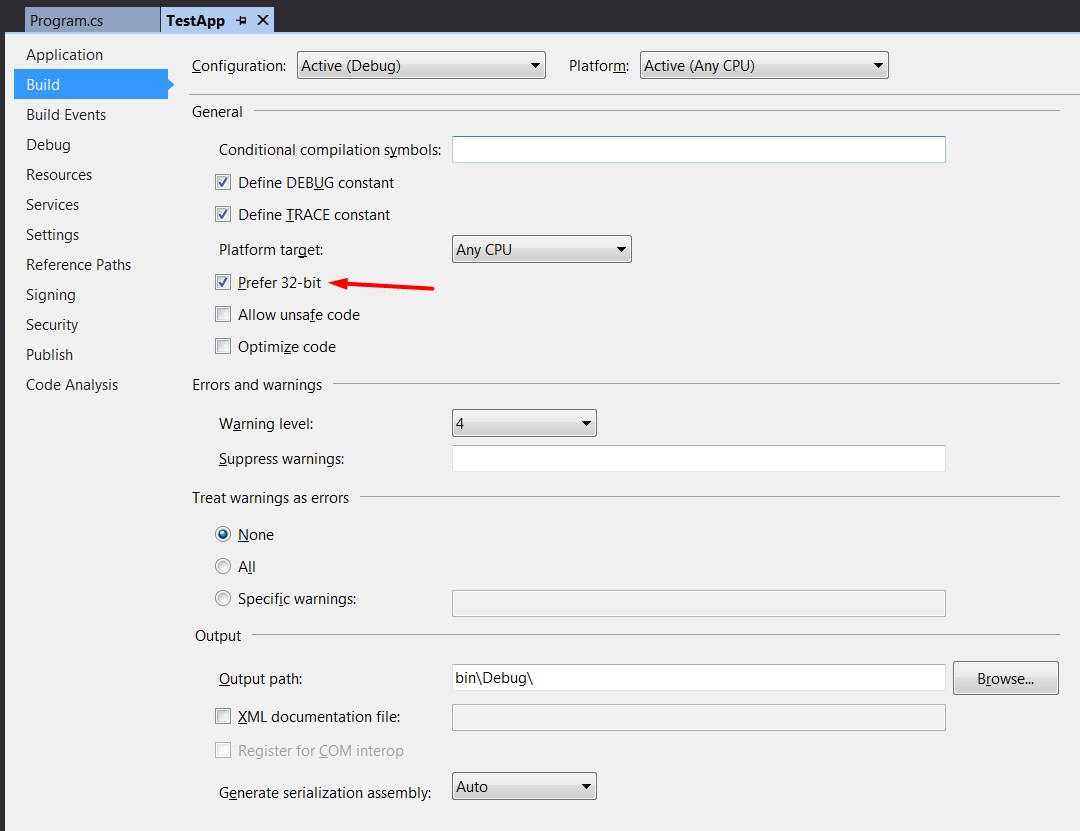Select the None warnings radio button
Screen dimensions: 1080x831
pyautogui.click(x=222, y=534)
